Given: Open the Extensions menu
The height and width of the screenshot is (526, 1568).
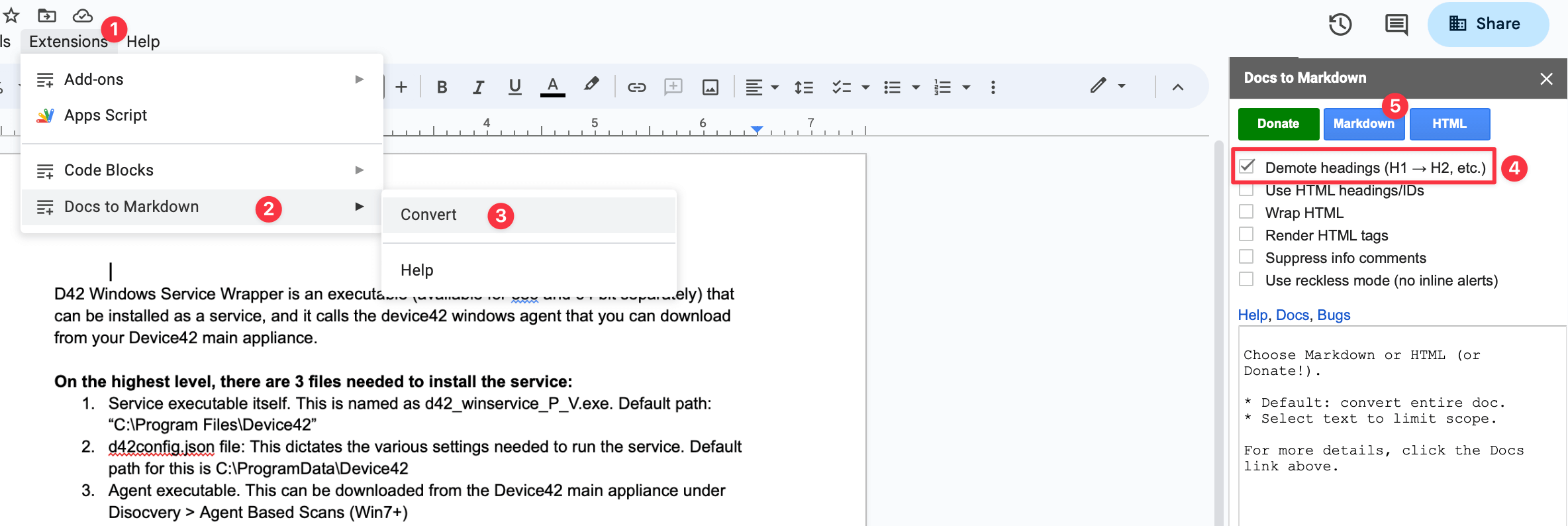Looking at the screenshot, I should pyautogui.click(x=68, y=41).
